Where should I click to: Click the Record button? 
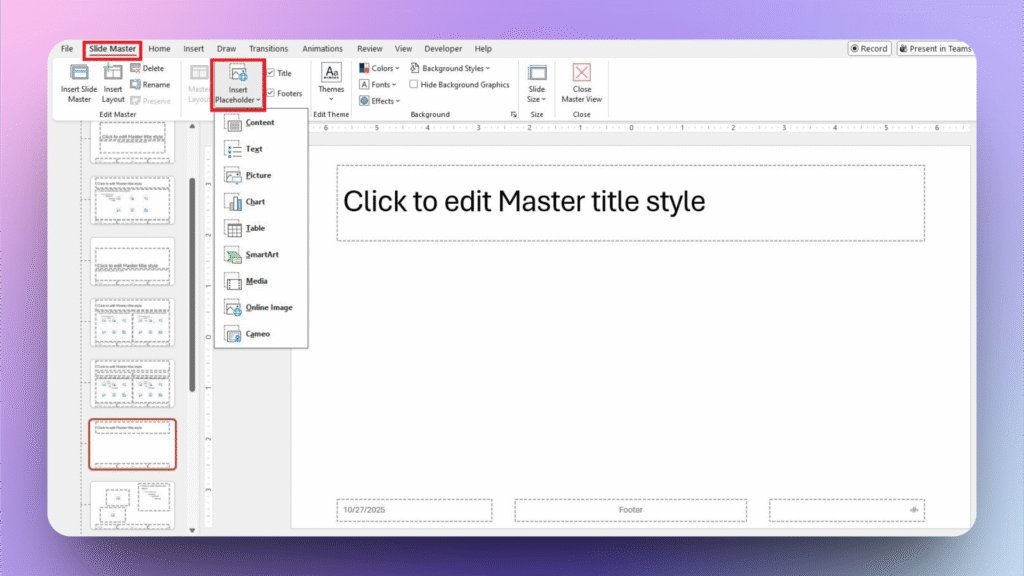(x=868, y=47)
